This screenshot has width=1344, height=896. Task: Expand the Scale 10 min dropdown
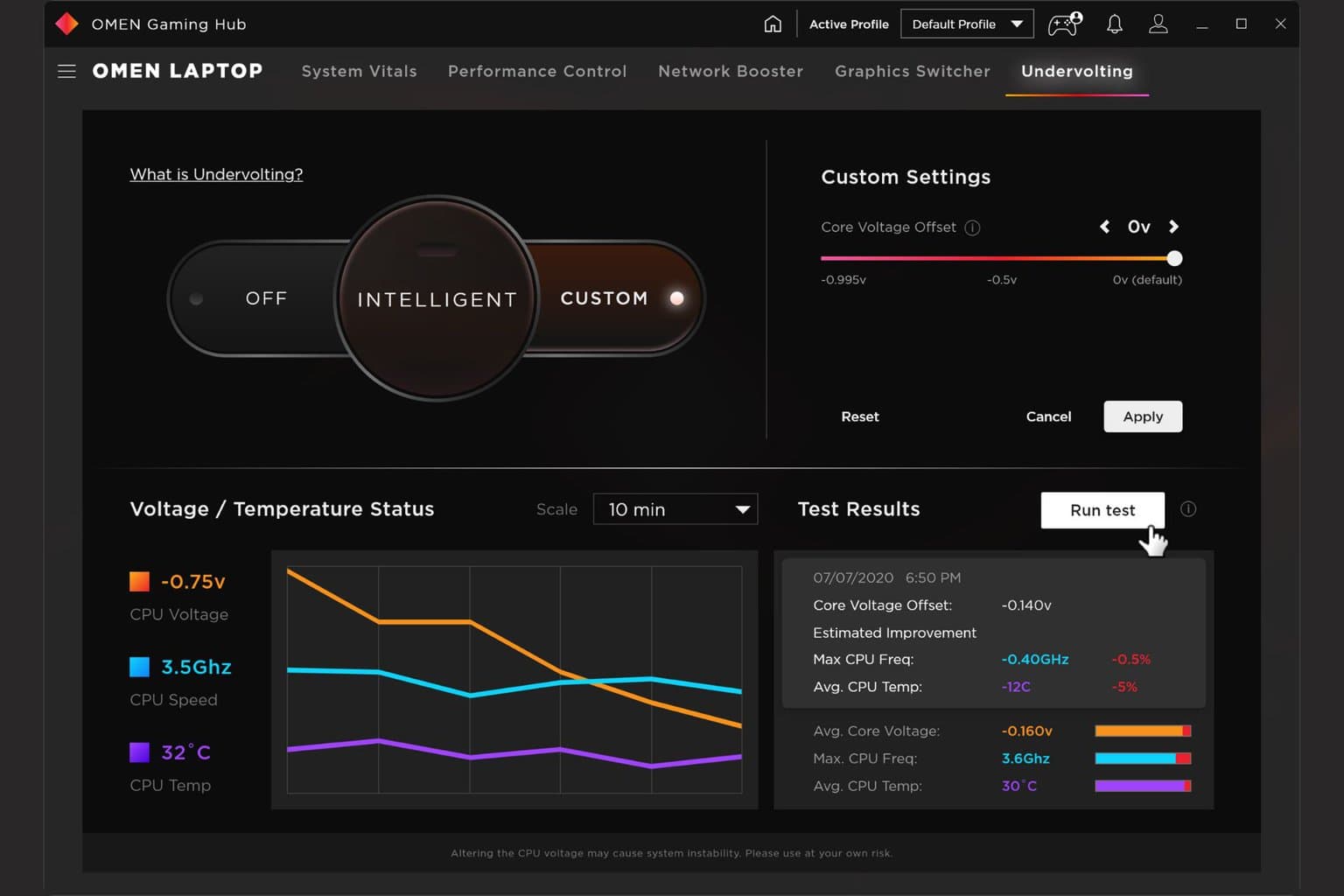tap(675, 509)
